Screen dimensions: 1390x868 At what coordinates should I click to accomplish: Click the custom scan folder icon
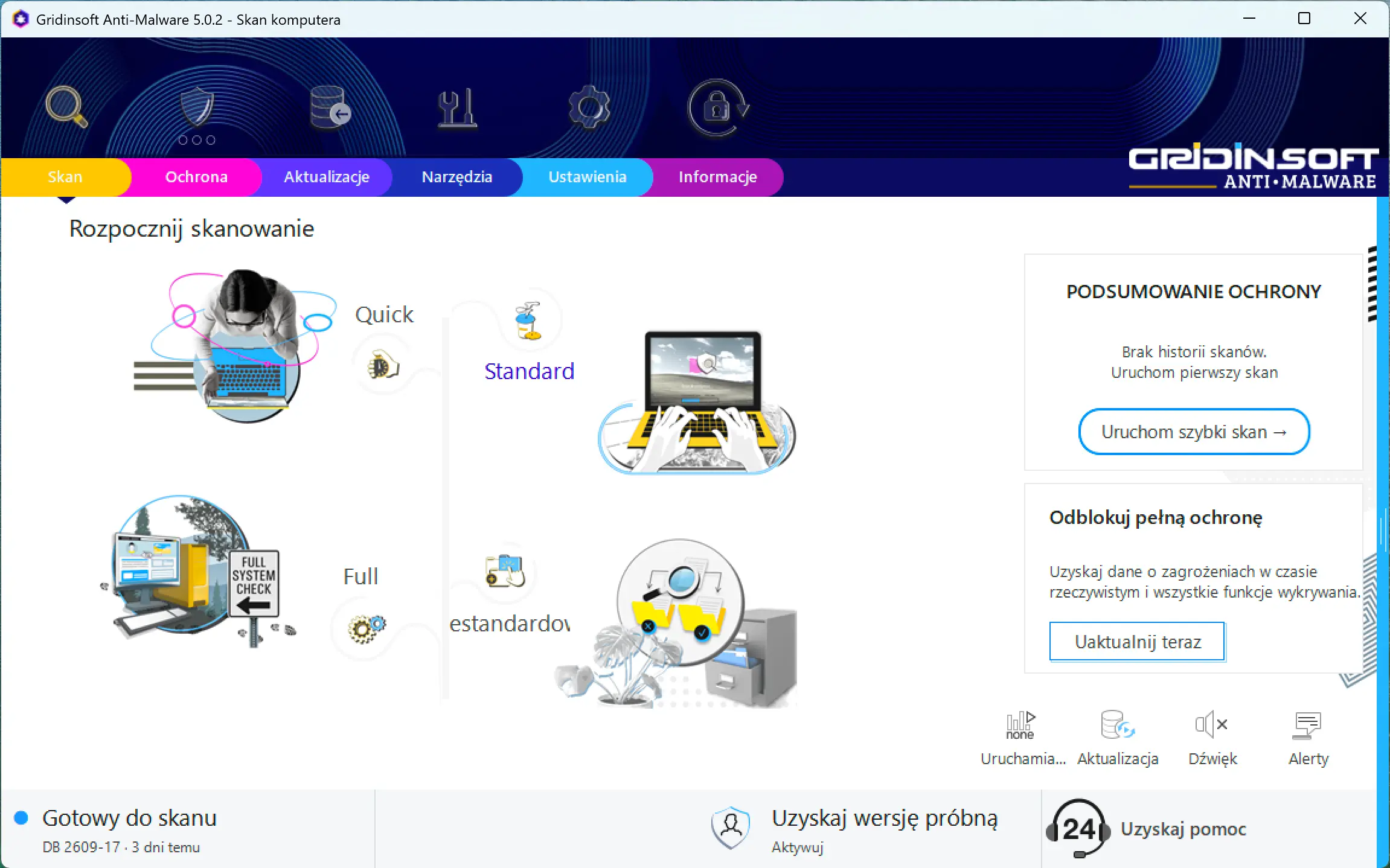505,571
